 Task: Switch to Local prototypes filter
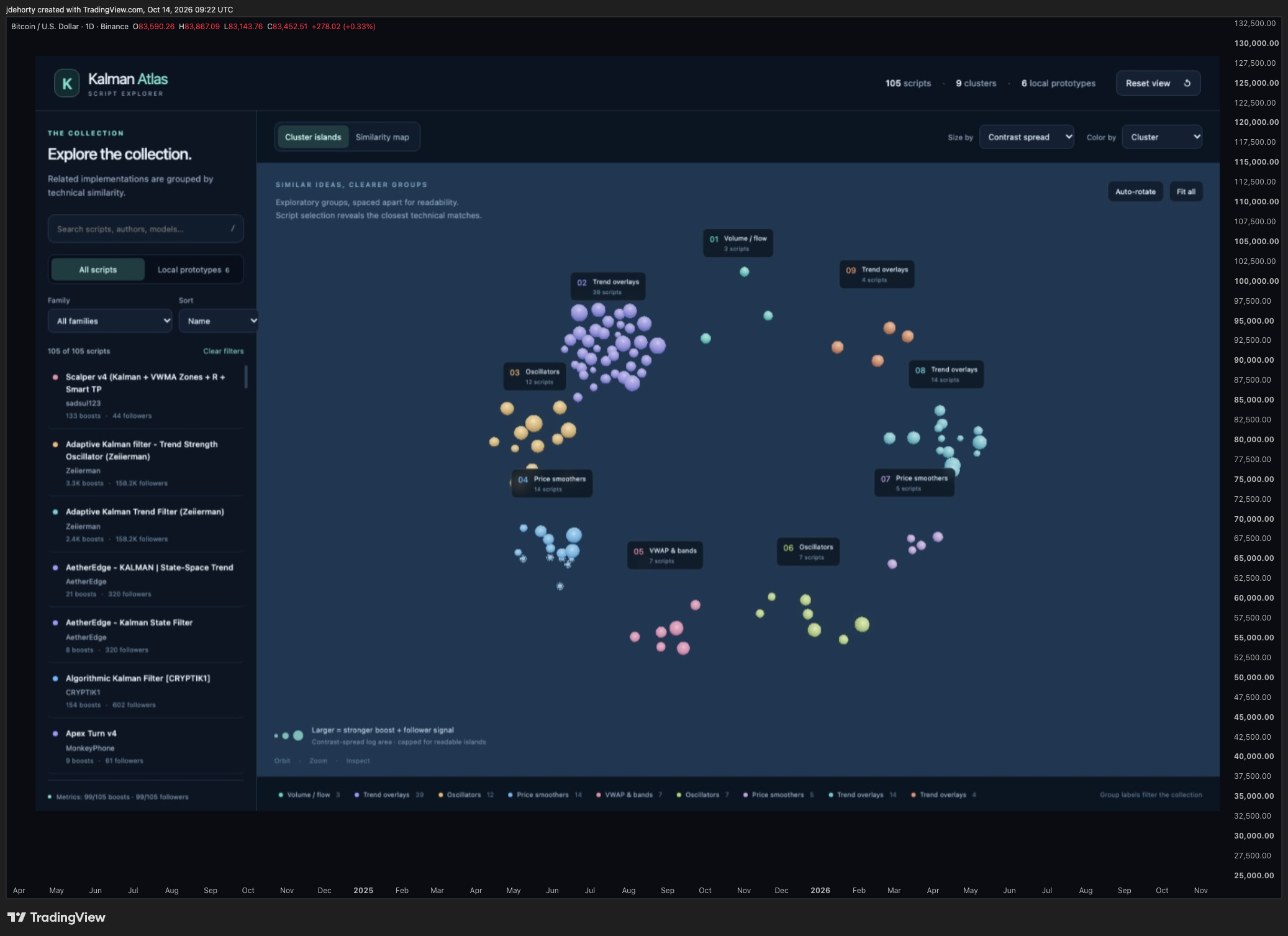pos(193,270)
